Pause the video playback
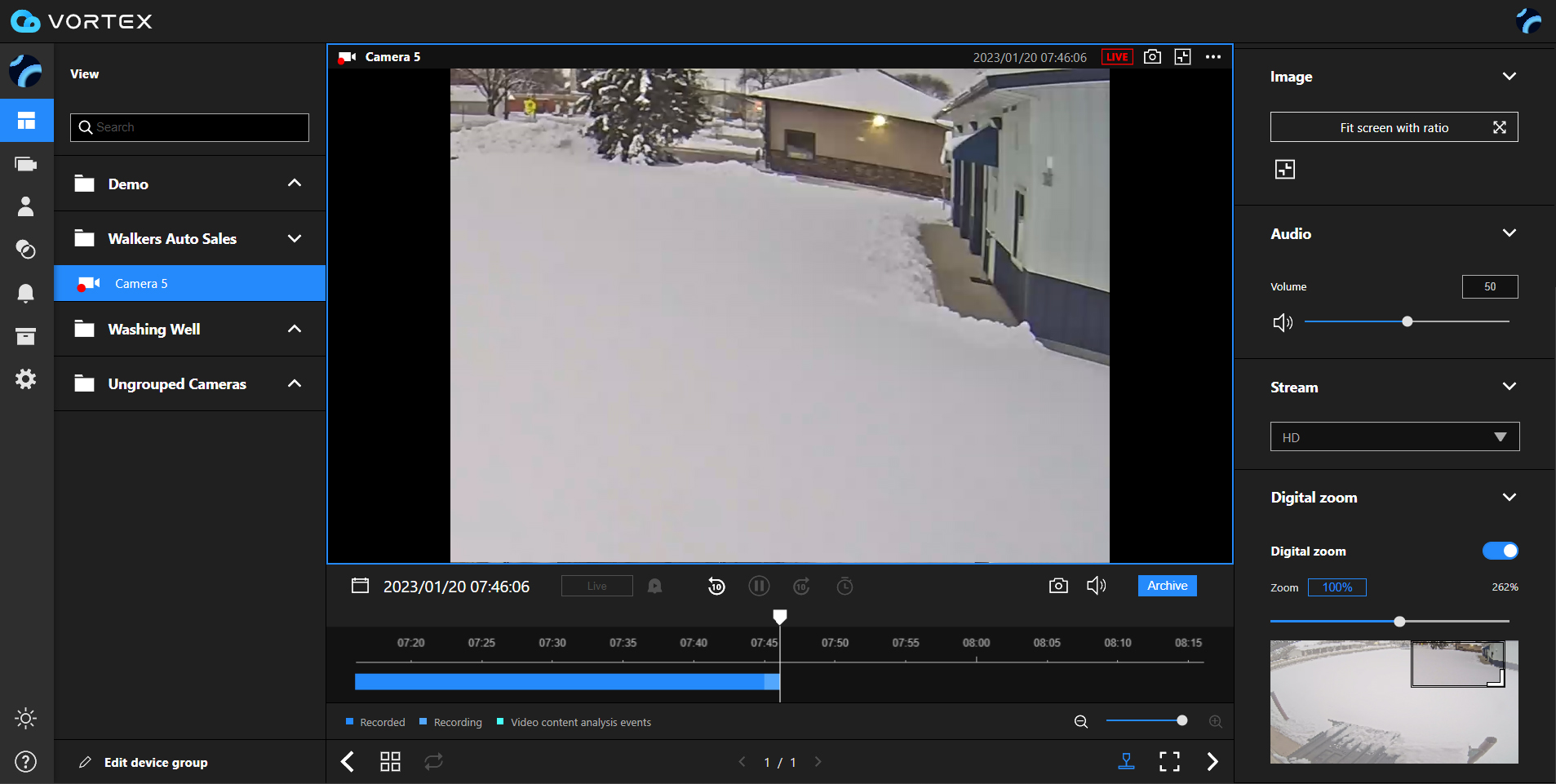This screenshot has width=1556, height=784. (x=759, y=587)
